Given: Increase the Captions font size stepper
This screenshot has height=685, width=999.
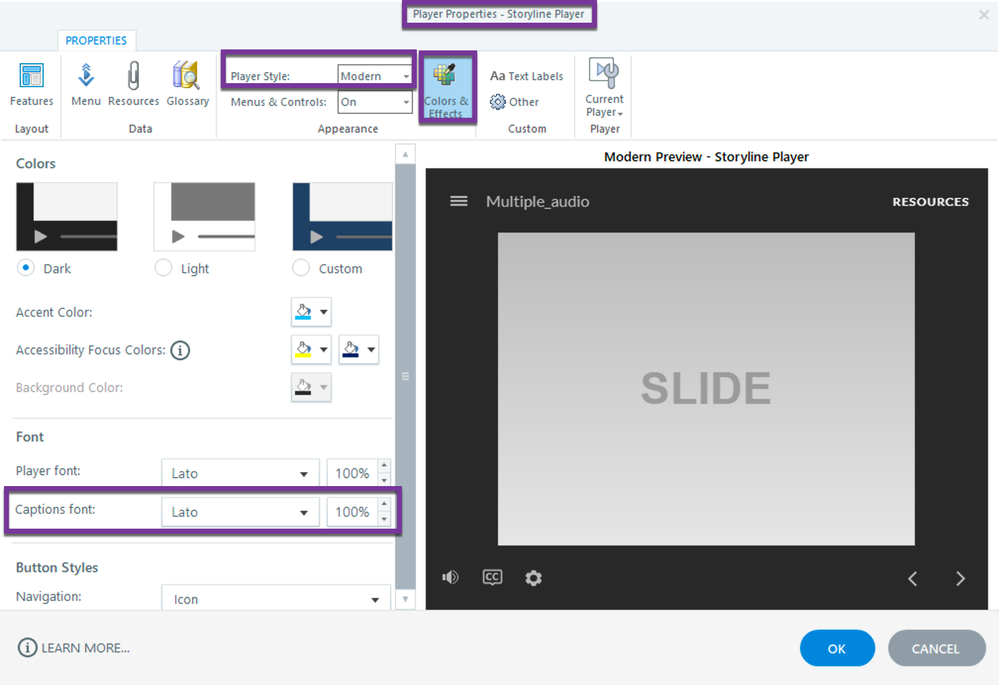Looking at the screenshot, I should pyautogui.click(x=384, y=505).
